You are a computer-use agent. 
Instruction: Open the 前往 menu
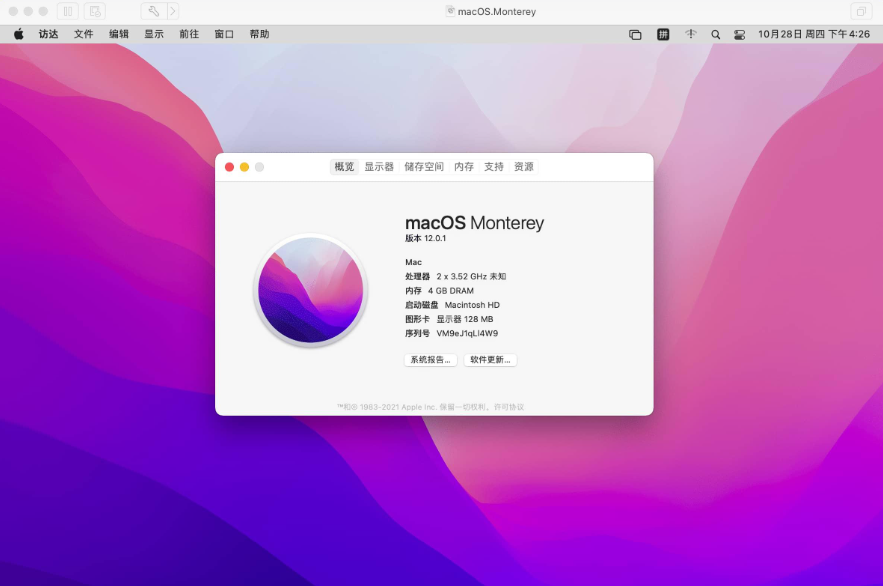coord(189,34)
